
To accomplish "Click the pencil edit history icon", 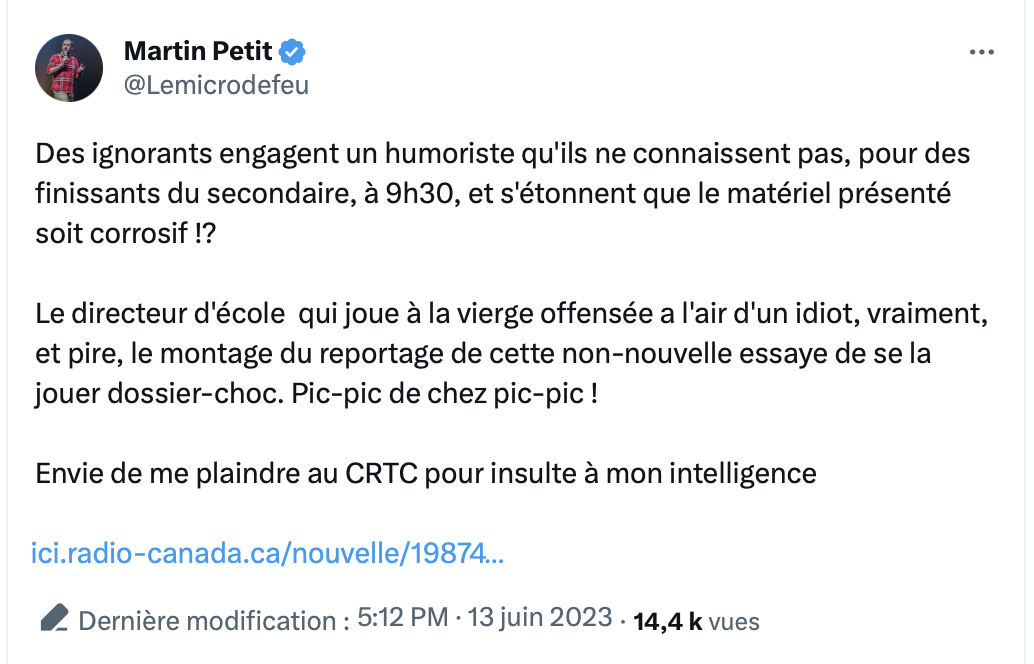I will click(54, 619).
